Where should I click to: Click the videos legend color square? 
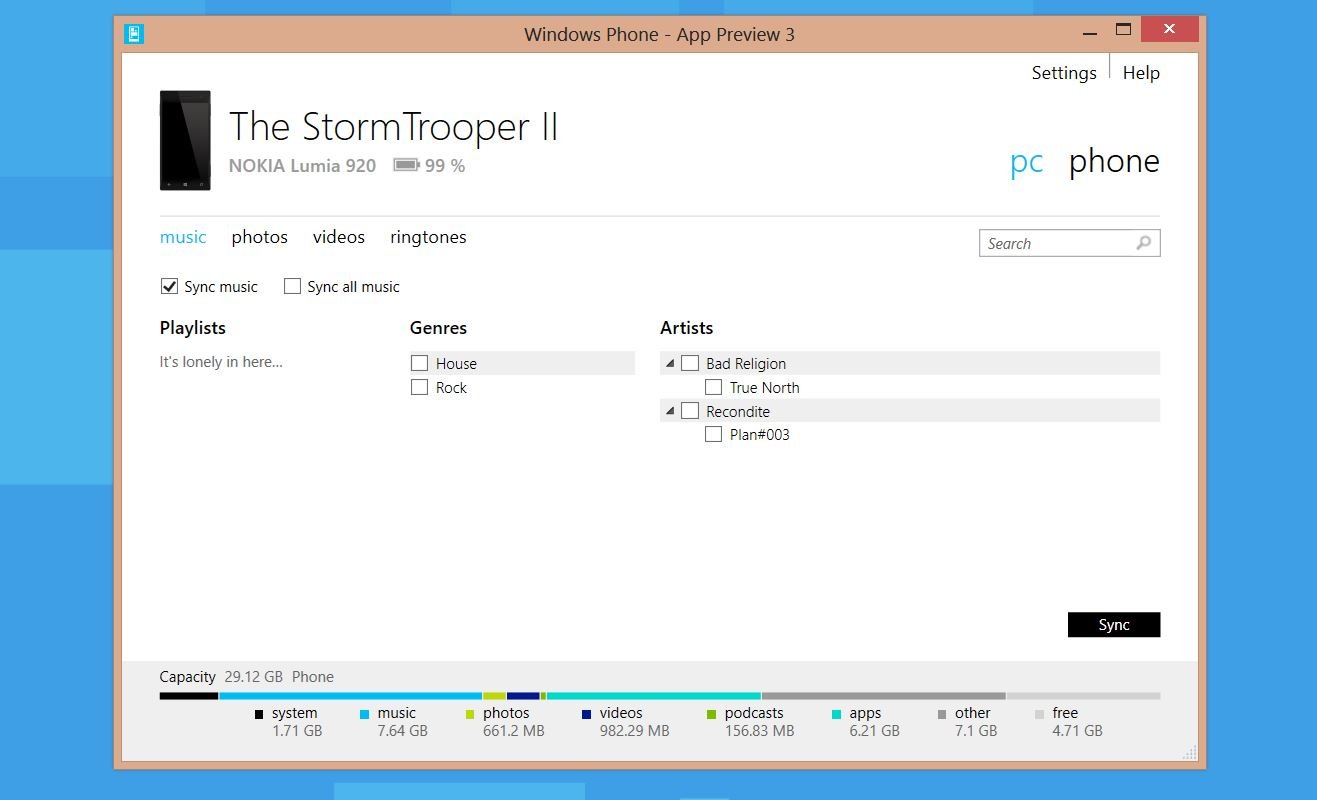pyautogui.click(x=587, y=714)
